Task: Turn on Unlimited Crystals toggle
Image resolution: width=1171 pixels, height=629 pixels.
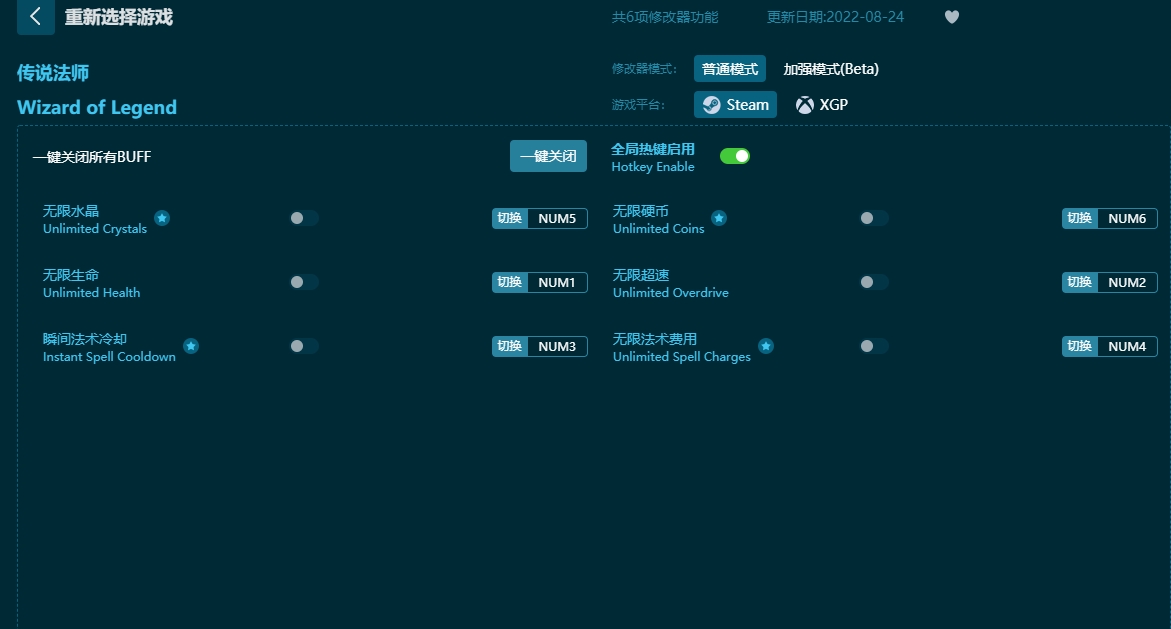Action: (x=304, y=218)
